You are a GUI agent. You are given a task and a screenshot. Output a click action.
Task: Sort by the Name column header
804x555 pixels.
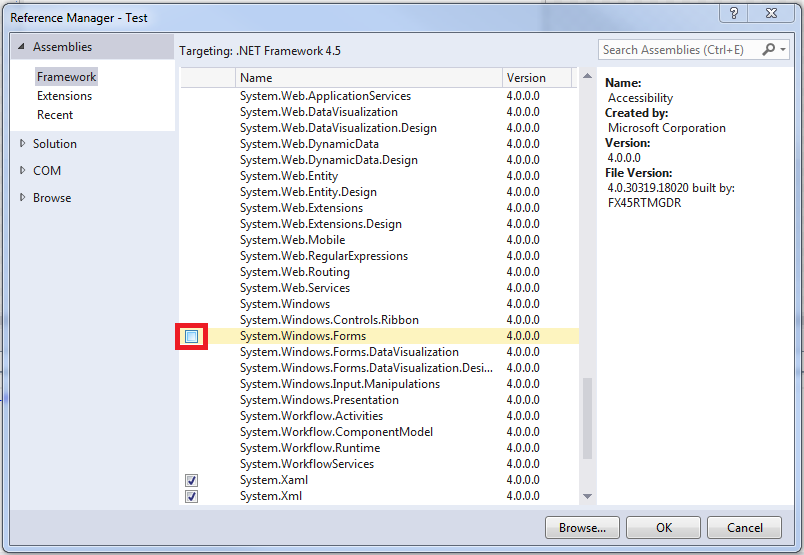tap(369, 77)
